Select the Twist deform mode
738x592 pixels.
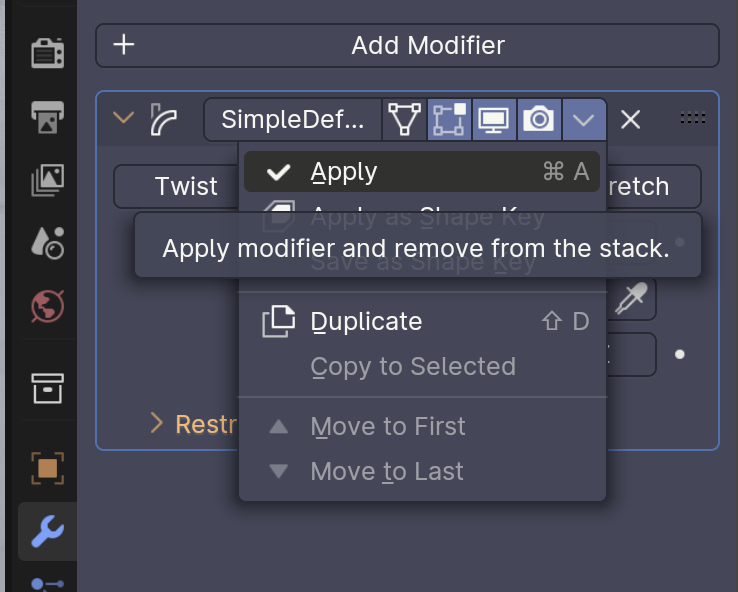coord(186,187)
